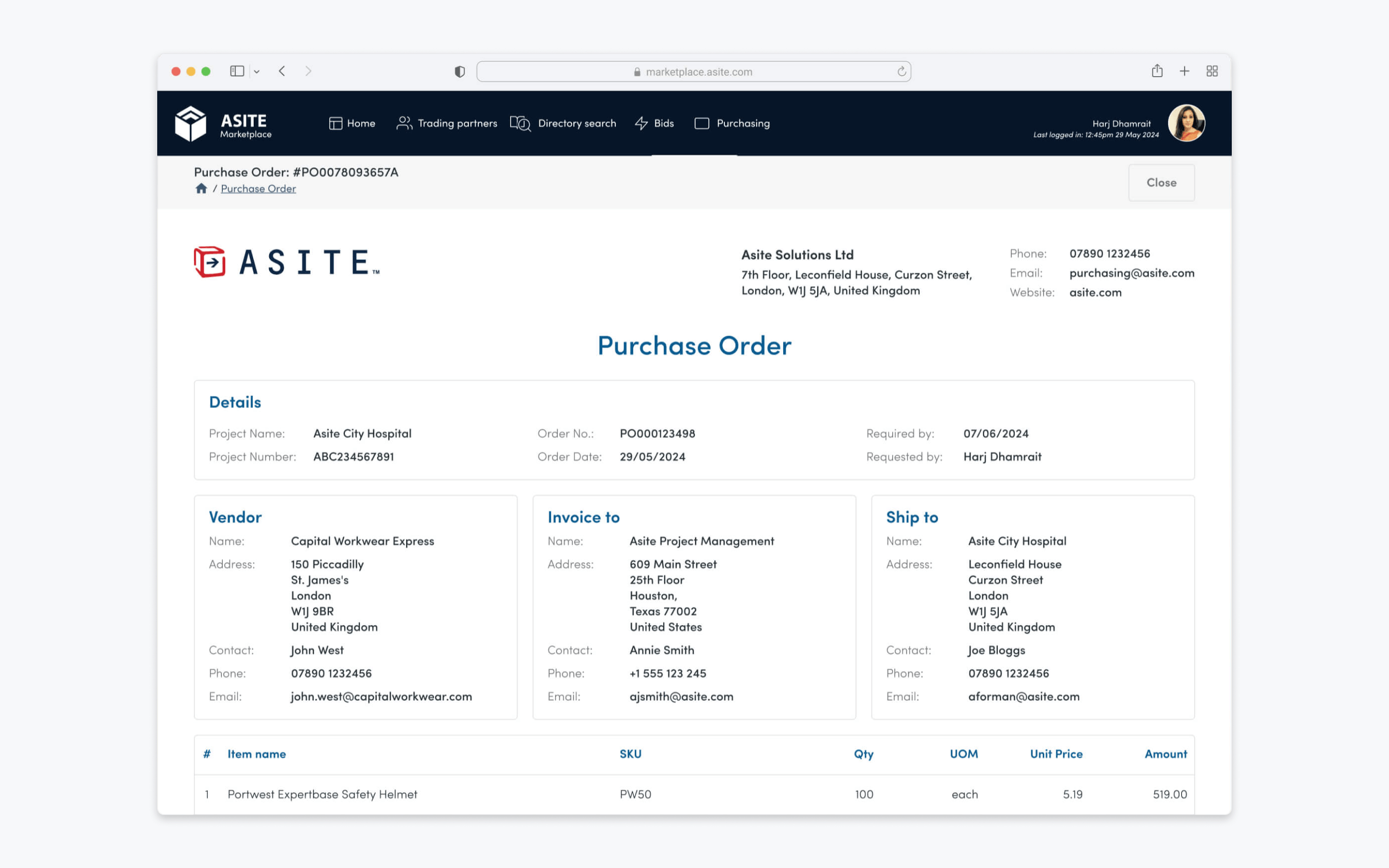
Task: Click Harj Dhamrait's profile avatar
Action: tap(1186, 123)
